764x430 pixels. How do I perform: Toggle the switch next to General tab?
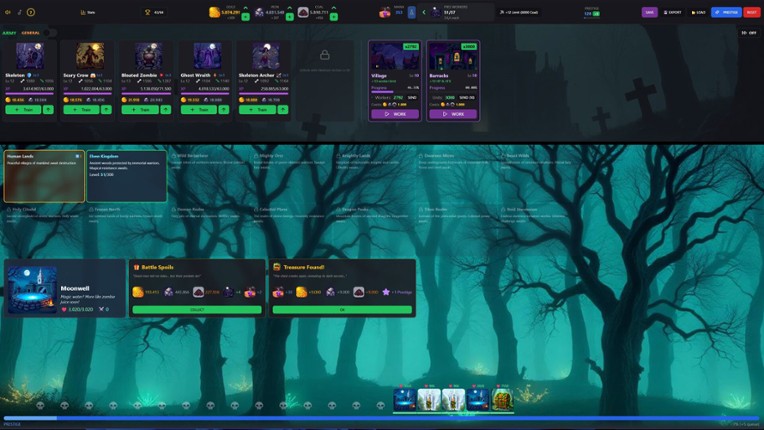point(49,33)
